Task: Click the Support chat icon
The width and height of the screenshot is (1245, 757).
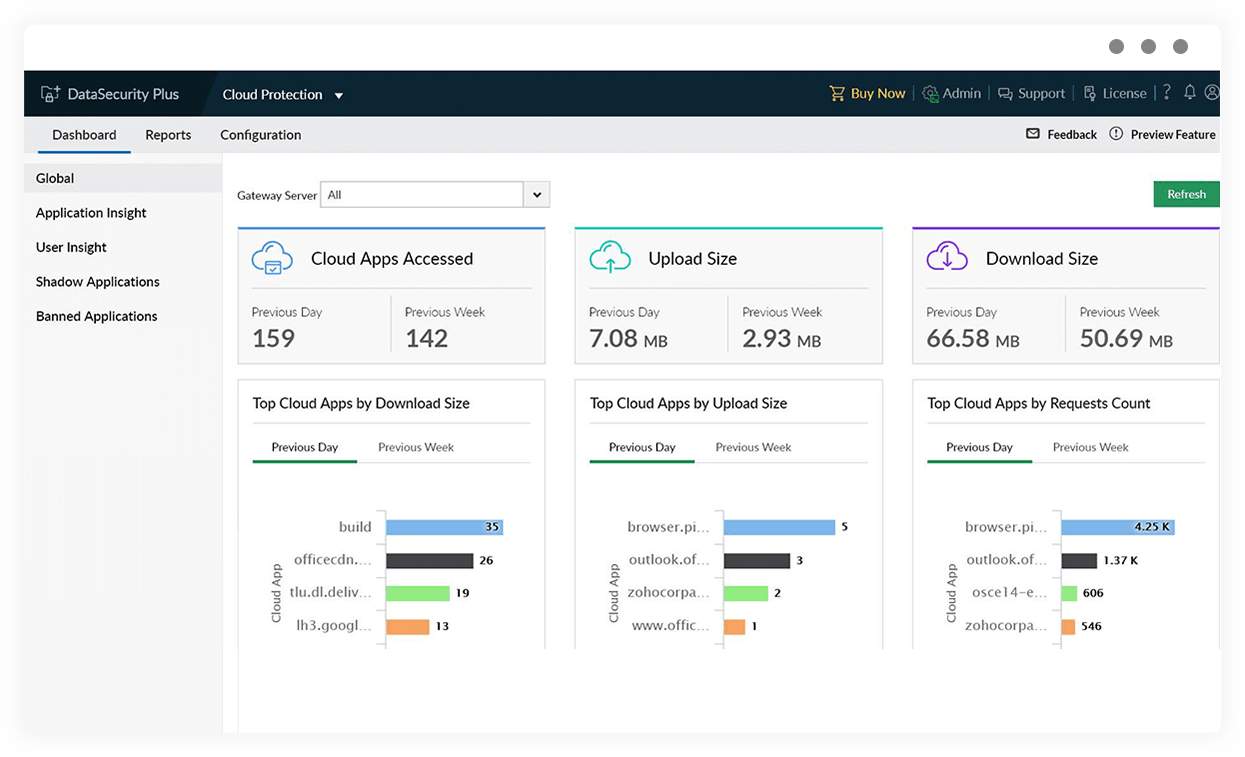Action: pyautogui.click(x=1005, y=93)
